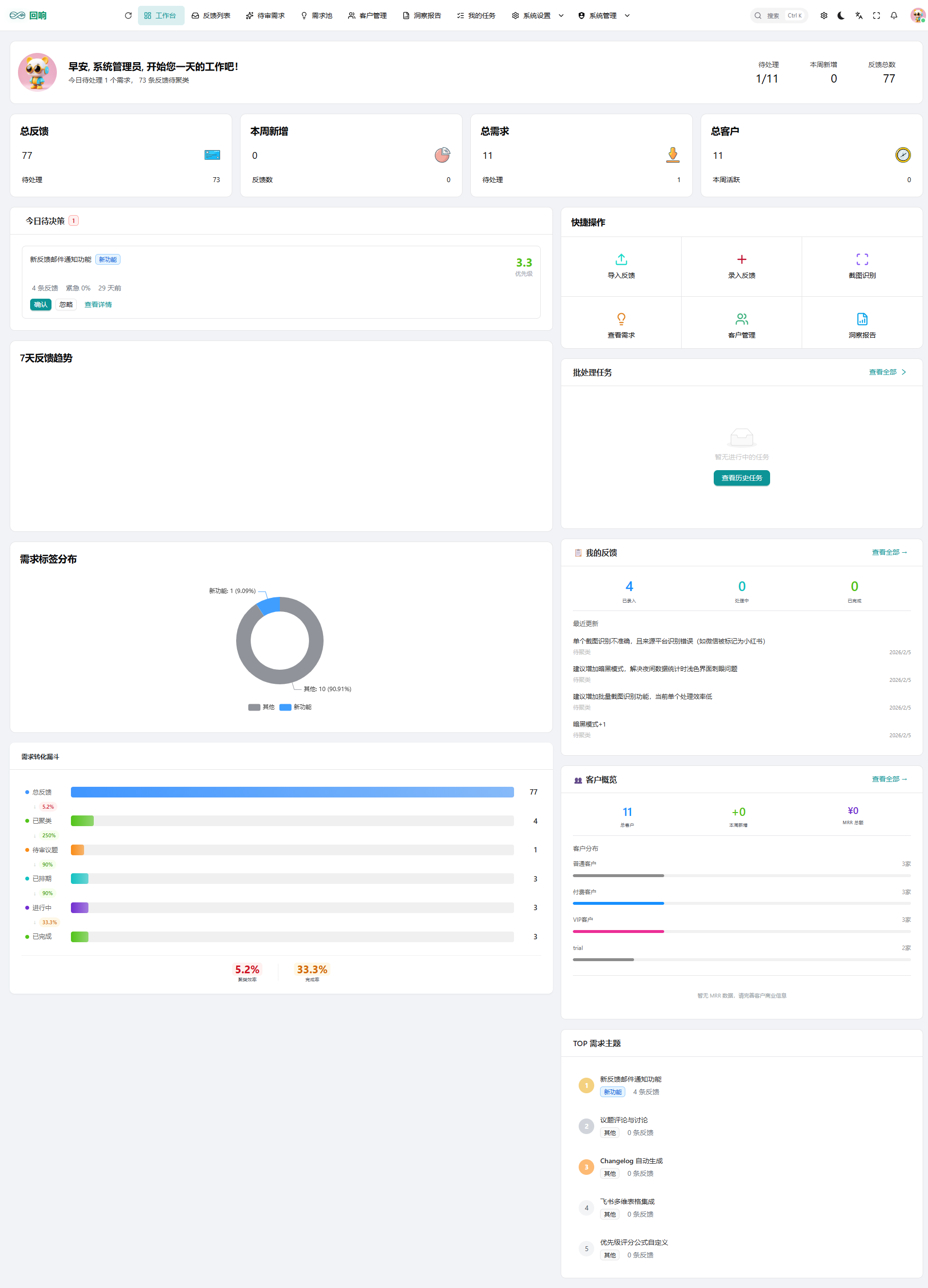Open the 待审需求 menu item
This screenshot has width=928, height=1288.
point(265,16)
